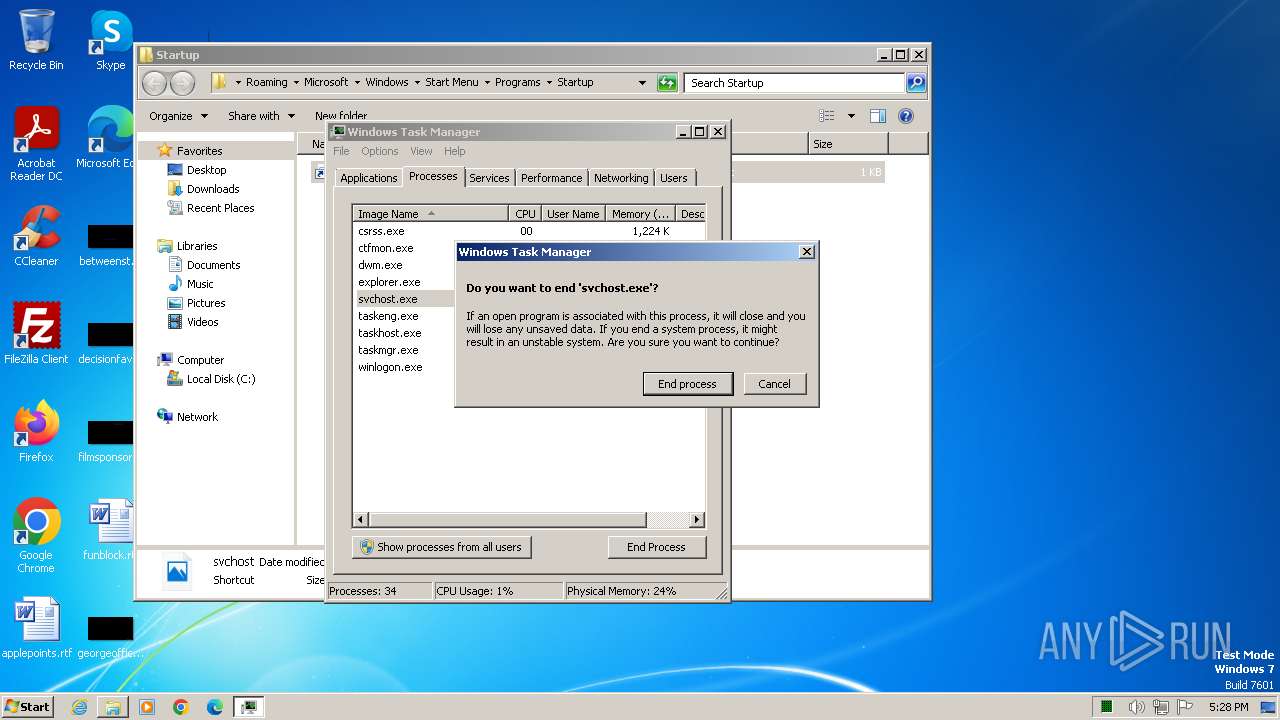Click Show processes from all users

(441, 547)
